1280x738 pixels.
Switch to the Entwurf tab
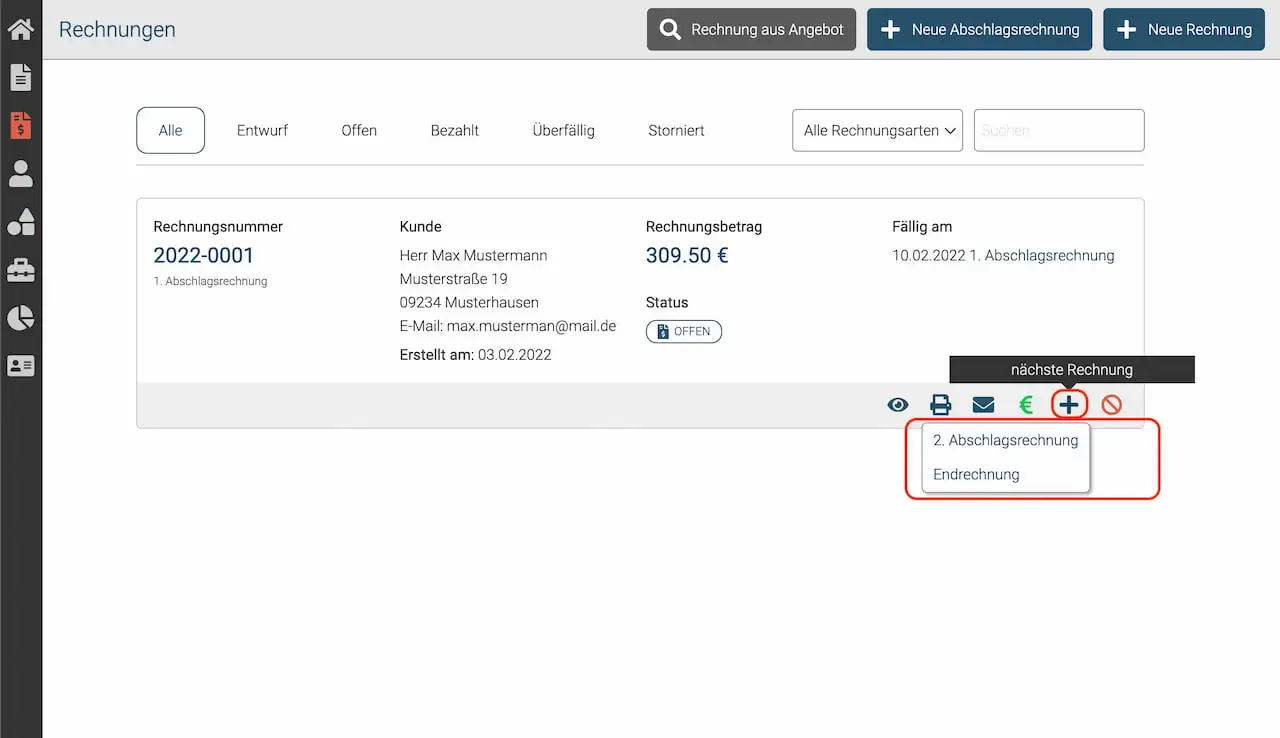(262, 130)
